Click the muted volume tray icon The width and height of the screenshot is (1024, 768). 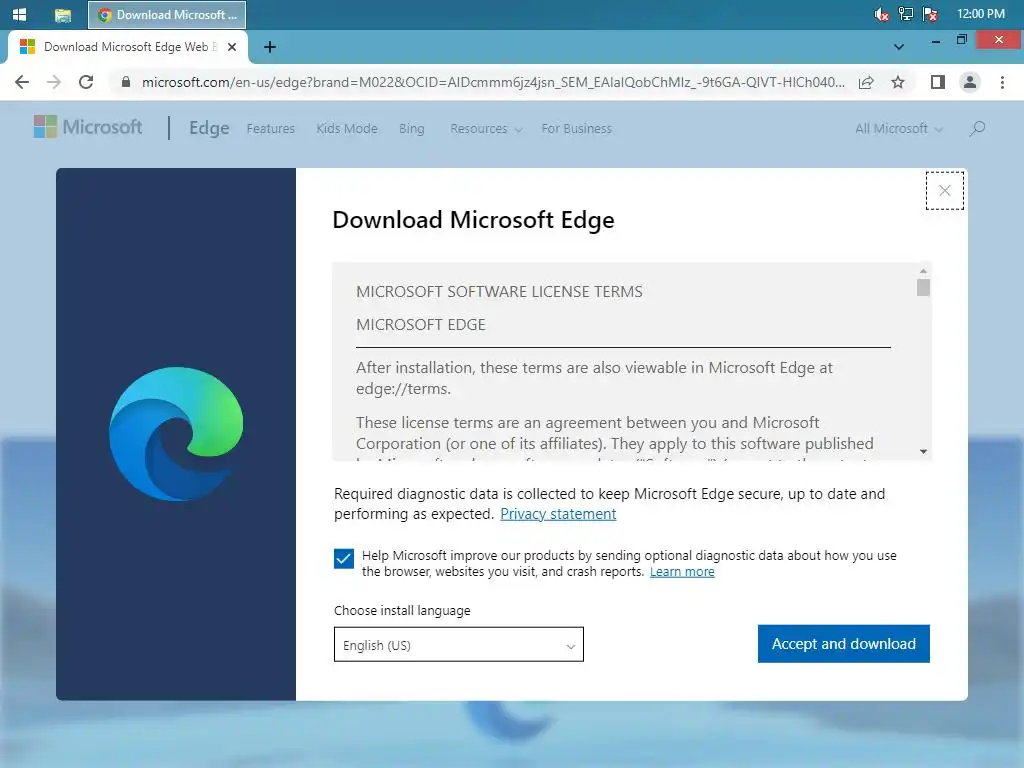tap(881, 14)
